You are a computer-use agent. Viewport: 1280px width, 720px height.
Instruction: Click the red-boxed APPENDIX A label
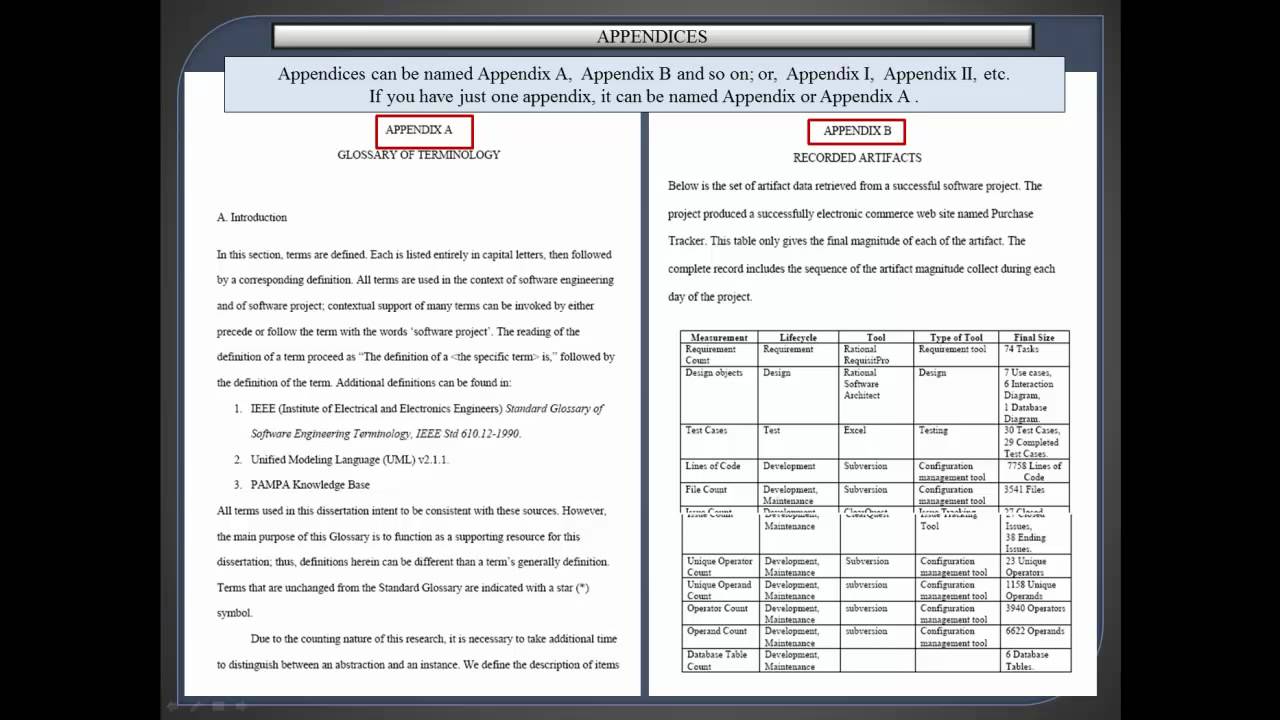click(424, 130)
